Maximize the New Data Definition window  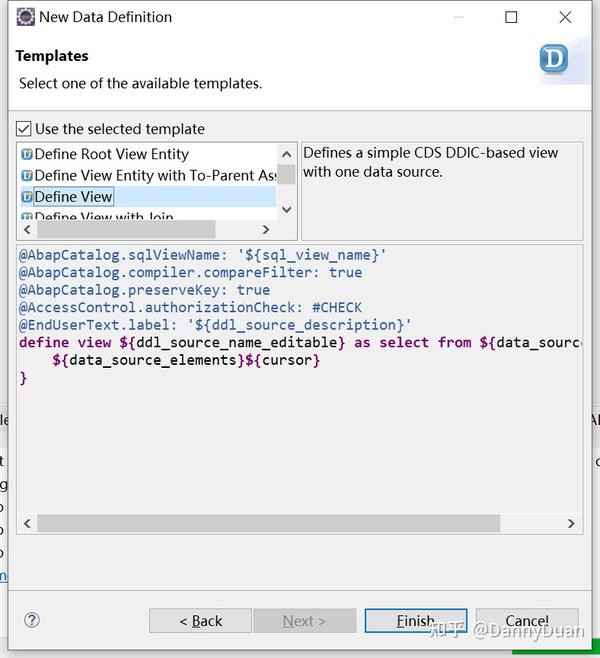511,17
